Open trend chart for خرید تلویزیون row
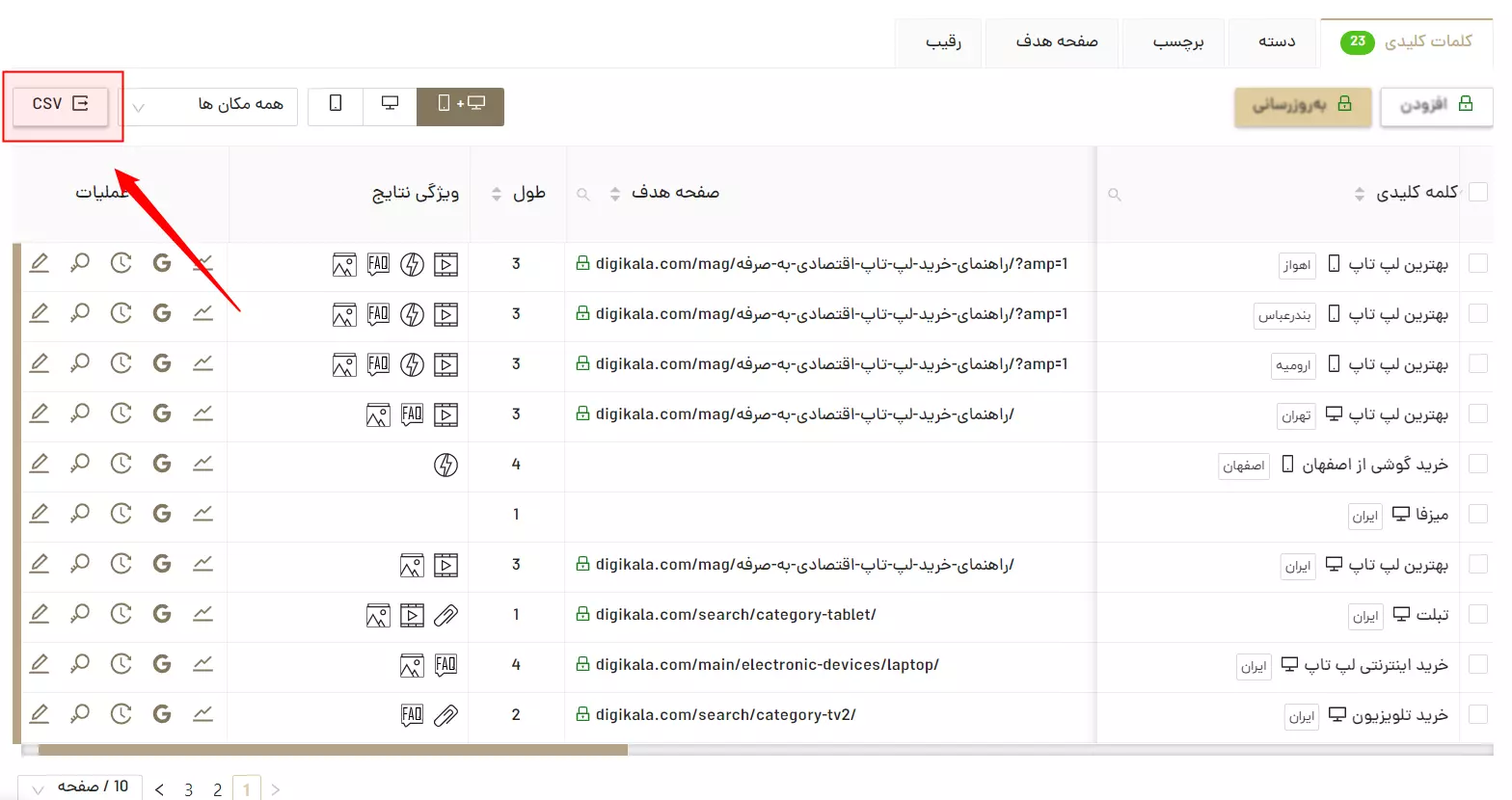This screenshot has width=1512, height=800. [202, 714]
